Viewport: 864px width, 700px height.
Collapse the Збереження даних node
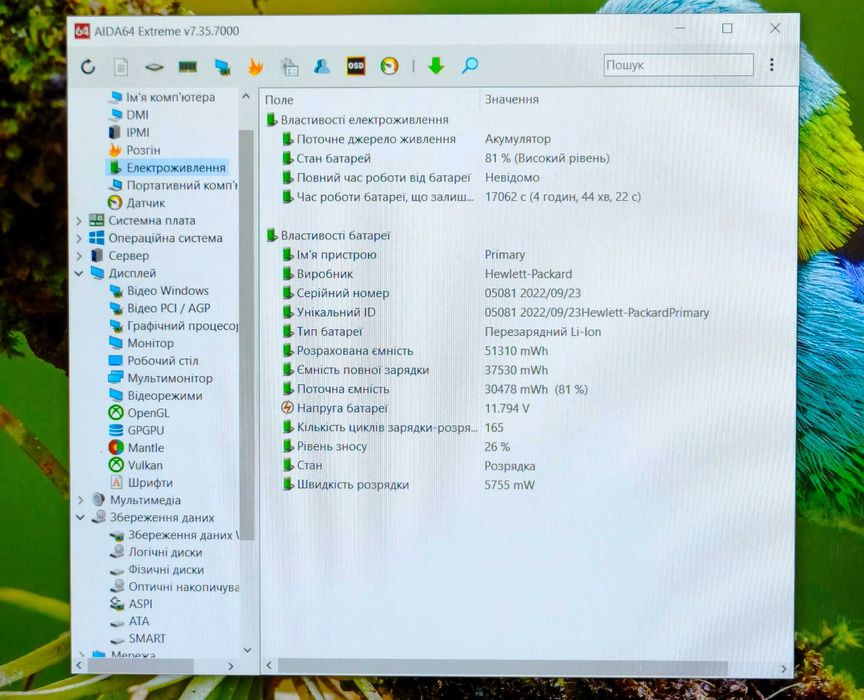pyautogui.click(x=80, y=518)
